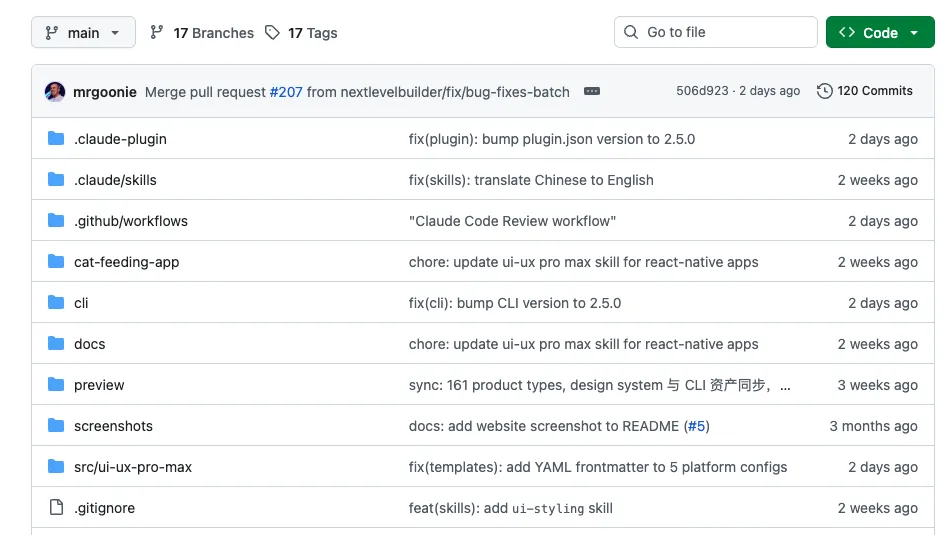Click the mrgoonie avatar image

point(55,91)
